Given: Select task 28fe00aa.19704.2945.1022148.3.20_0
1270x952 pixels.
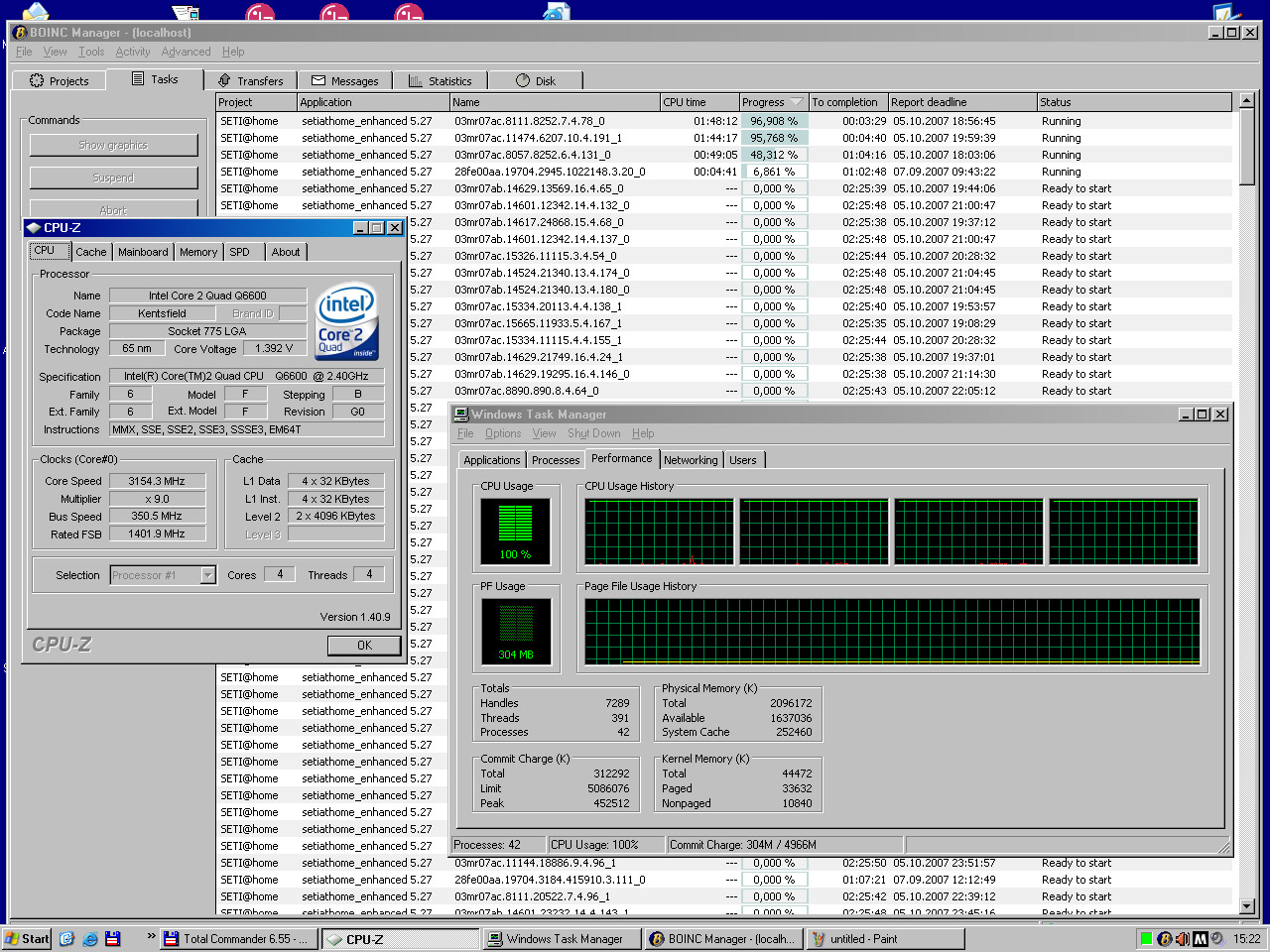Looking at the screenshot, I should 550,172.
